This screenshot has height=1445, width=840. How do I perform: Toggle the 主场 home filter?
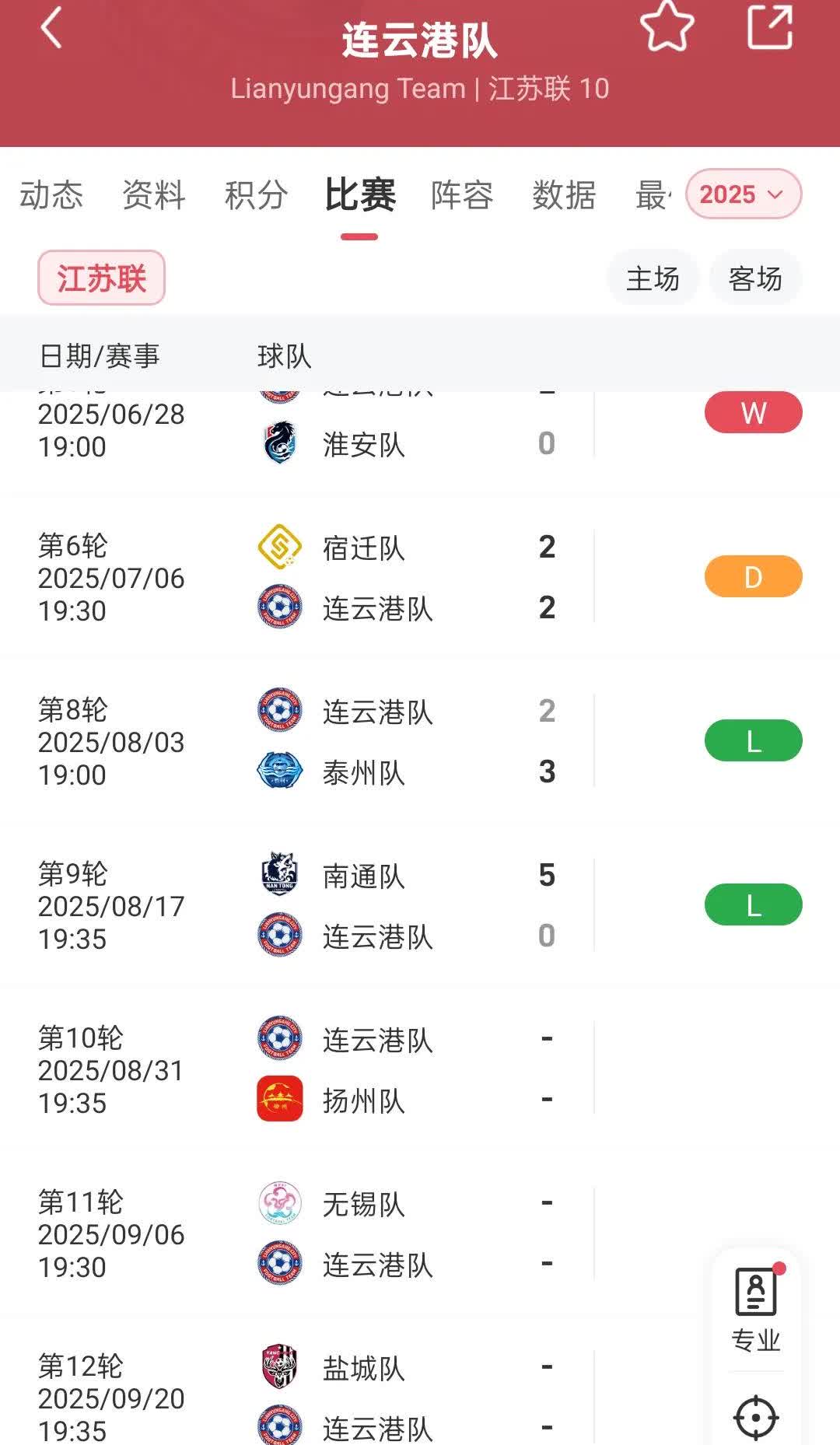(653, 278)
